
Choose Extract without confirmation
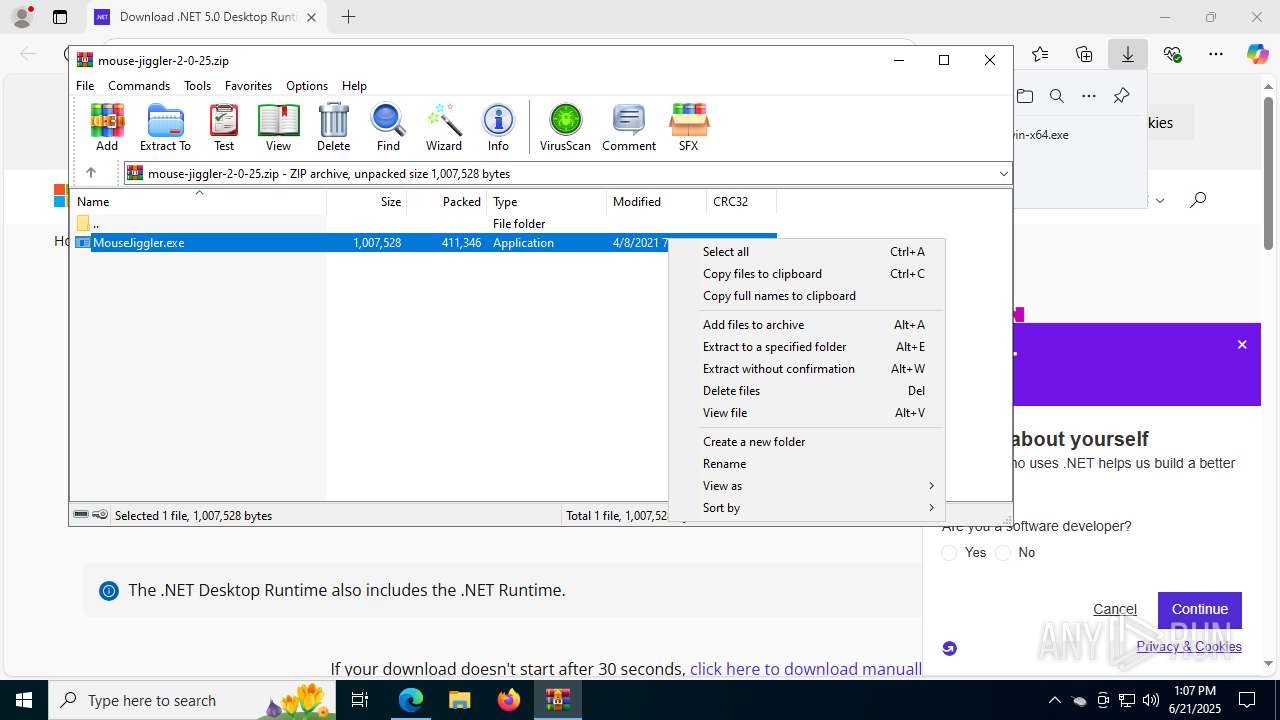coord(807,369)
